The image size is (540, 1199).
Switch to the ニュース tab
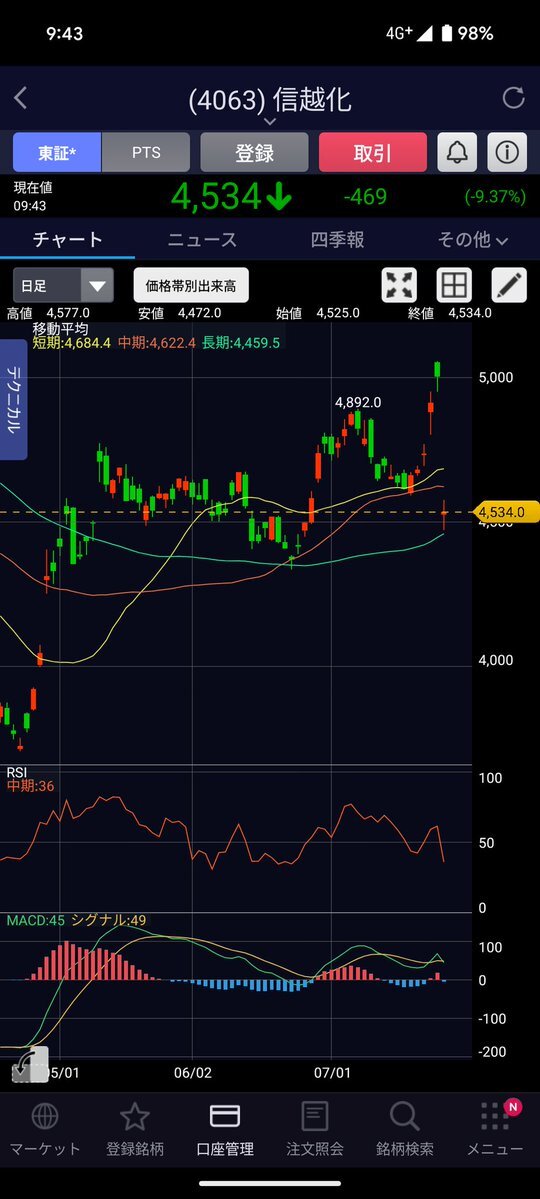(203, 240)
